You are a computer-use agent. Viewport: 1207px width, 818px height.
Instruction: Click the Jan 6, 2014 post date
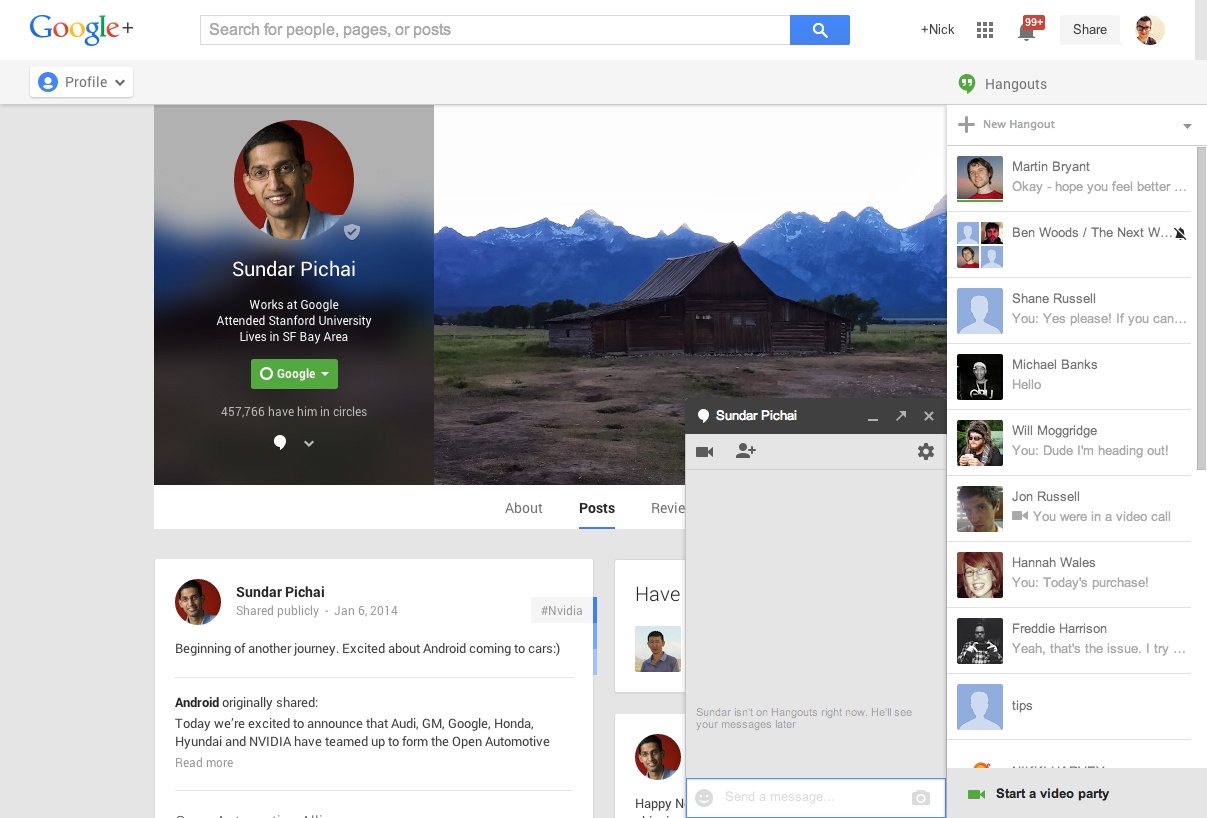366,611
